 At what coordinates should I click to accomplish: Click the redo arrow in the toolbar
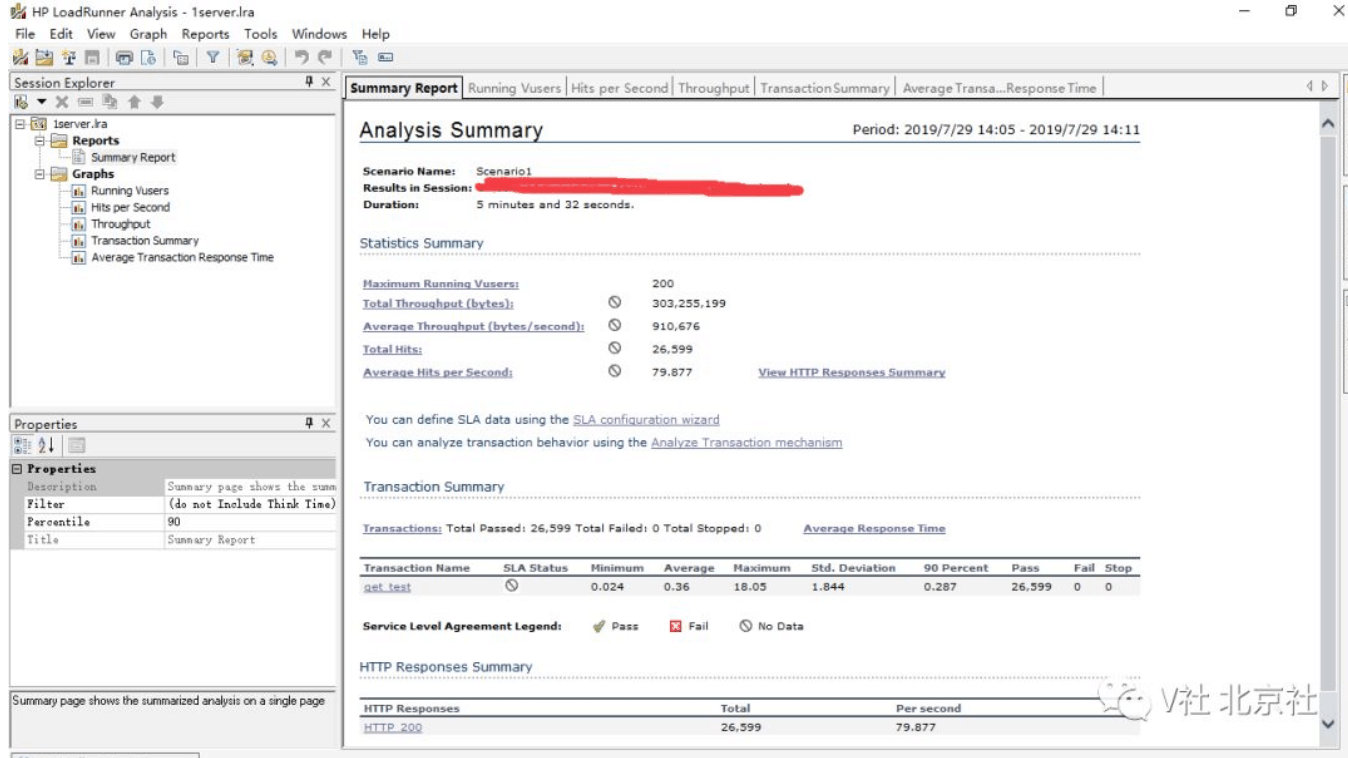tap(326, 58)
